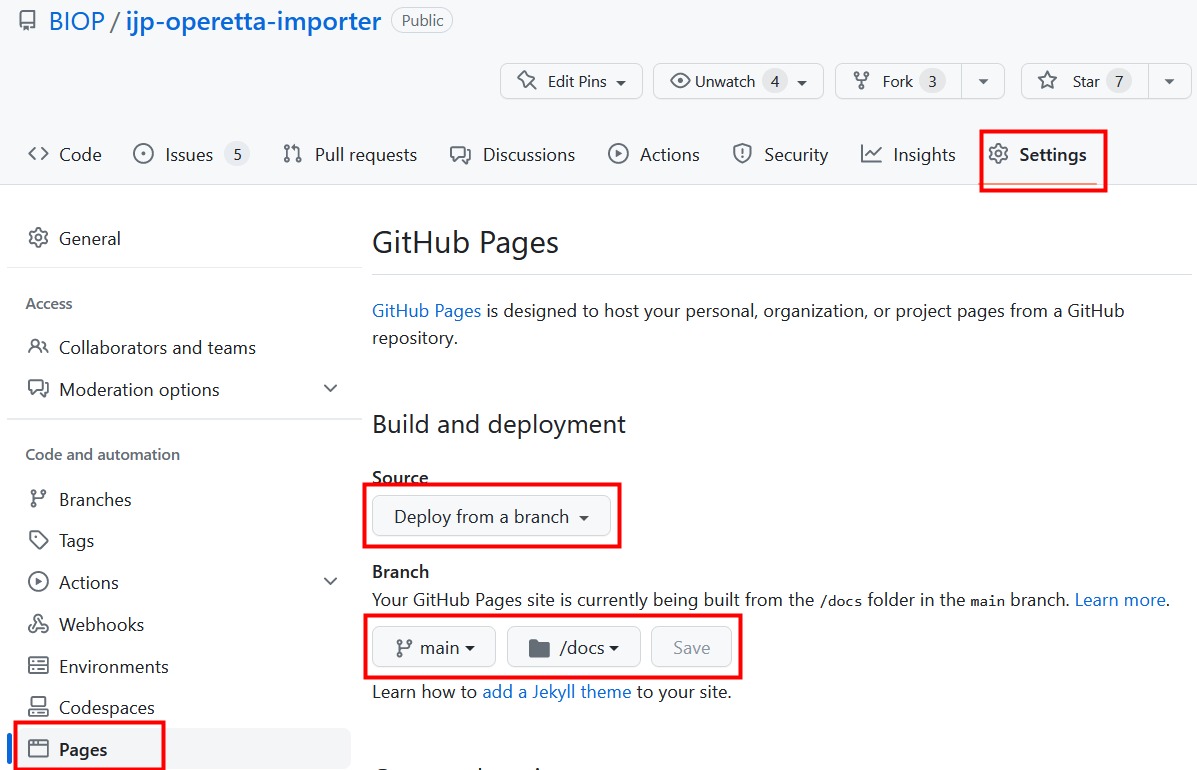Viewport: 1197px width, 770px height.
Task: Click the Settings gear icon in the tab bar
Action: (999, 153)
